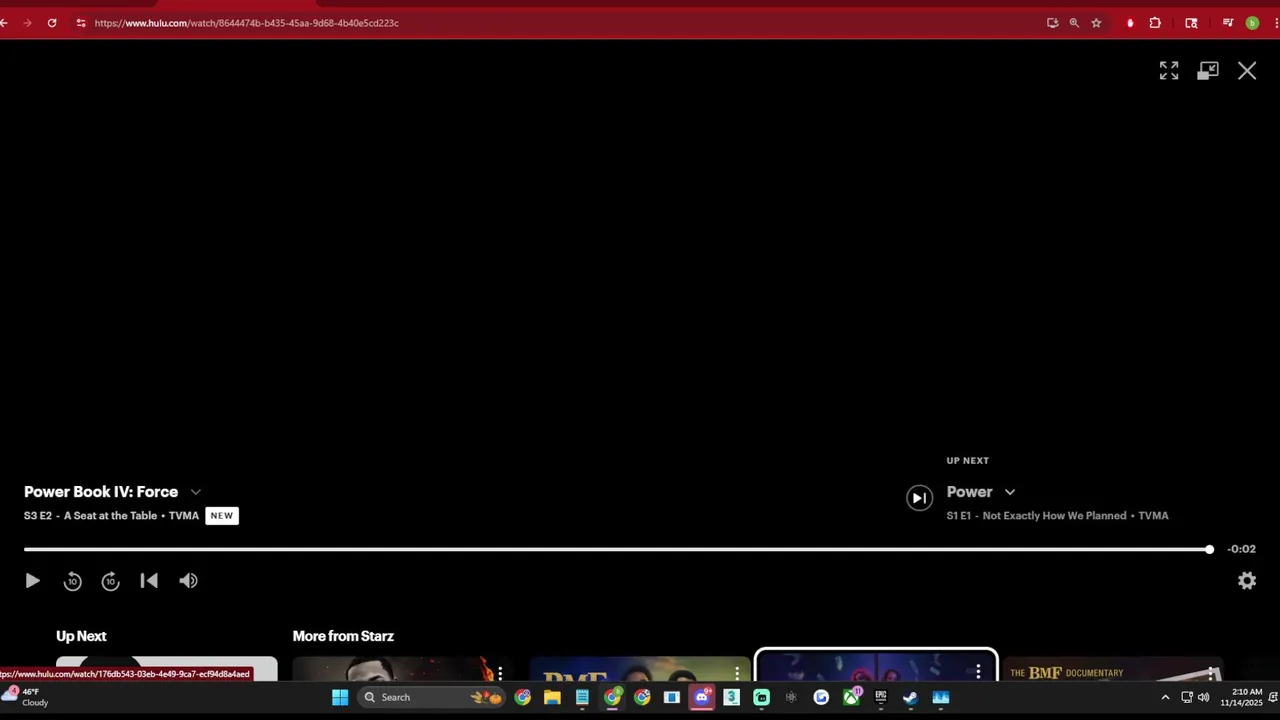Viewport: 1280px width, 720px height.
Task: Click the hulu.com address bar URL
Action: click(246, 23)
